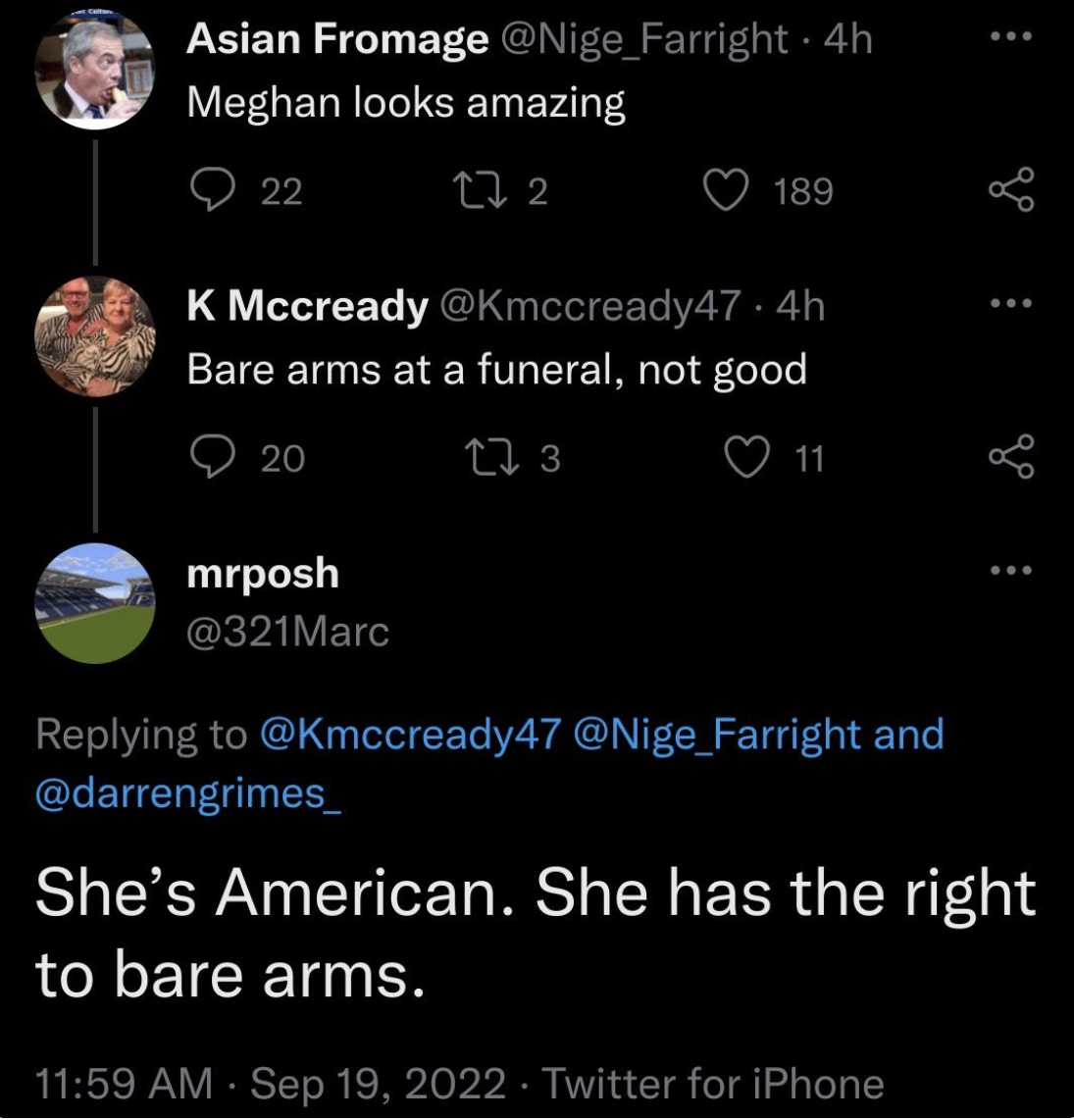
Task: Open more options on K Mccready's tweet
Action: pos(1011,303)
